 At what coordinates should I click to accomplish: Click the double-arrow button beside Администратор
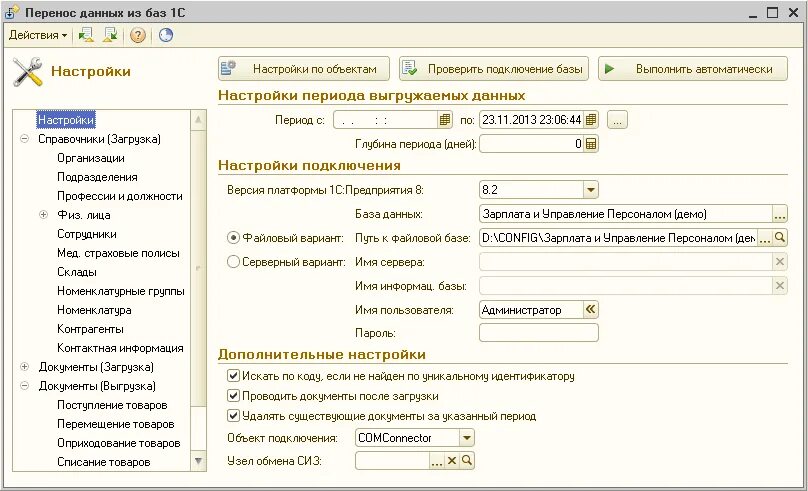[591, 309]
